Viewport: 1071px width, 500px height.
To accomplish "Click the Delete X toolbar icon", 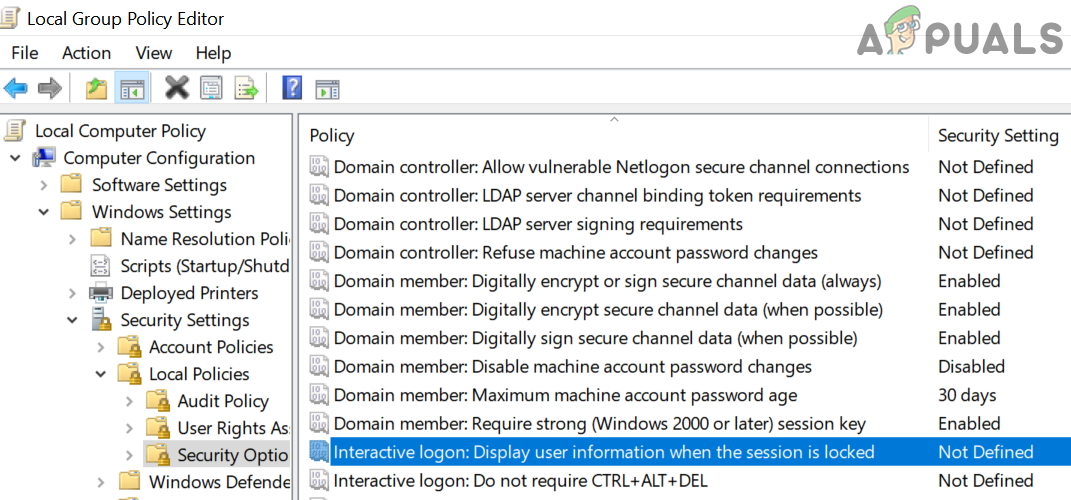I will click(x=177, y=89).
